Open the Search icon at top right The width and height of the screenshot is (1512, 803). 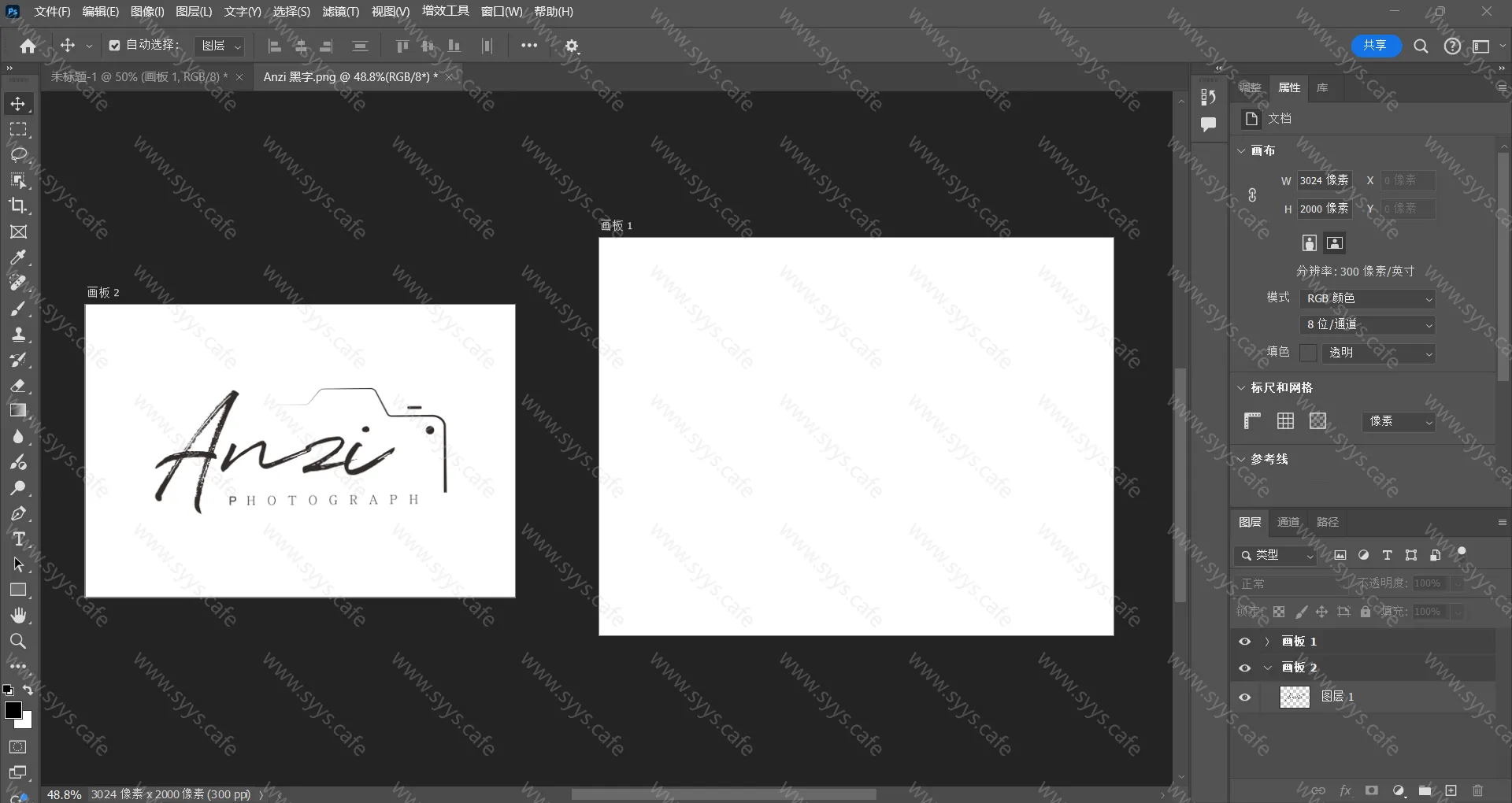[x=1421, y=46]
